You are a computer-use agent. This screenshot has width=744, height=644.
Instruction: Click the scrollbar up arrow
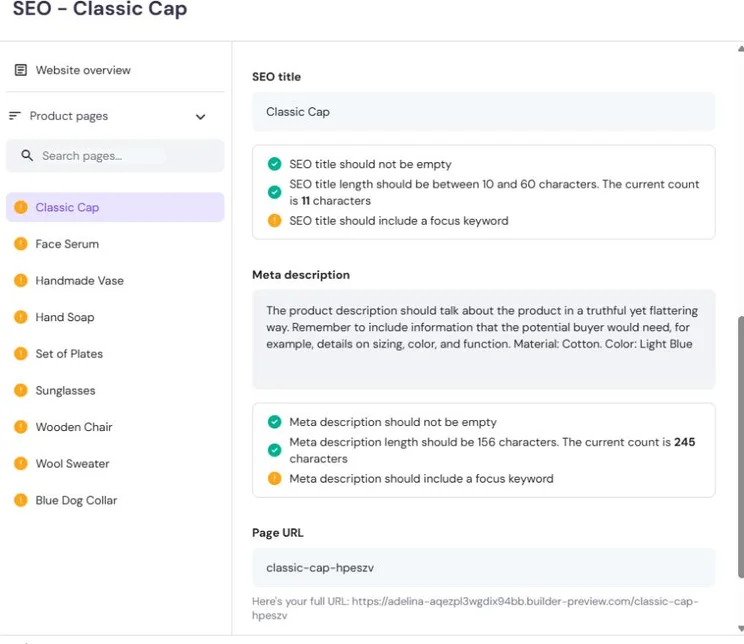[741, 48]
